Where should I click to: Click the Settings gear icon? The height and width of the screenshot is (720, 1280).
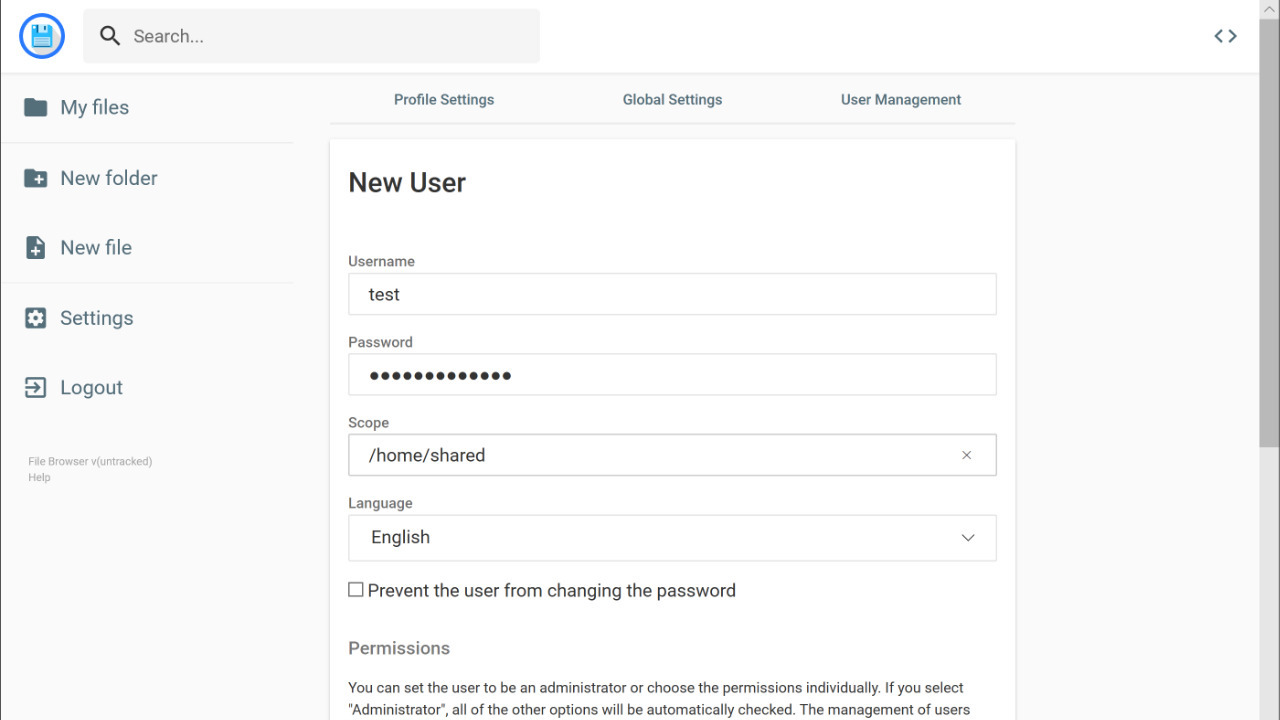pyautogui.click(x=36, y=318)
